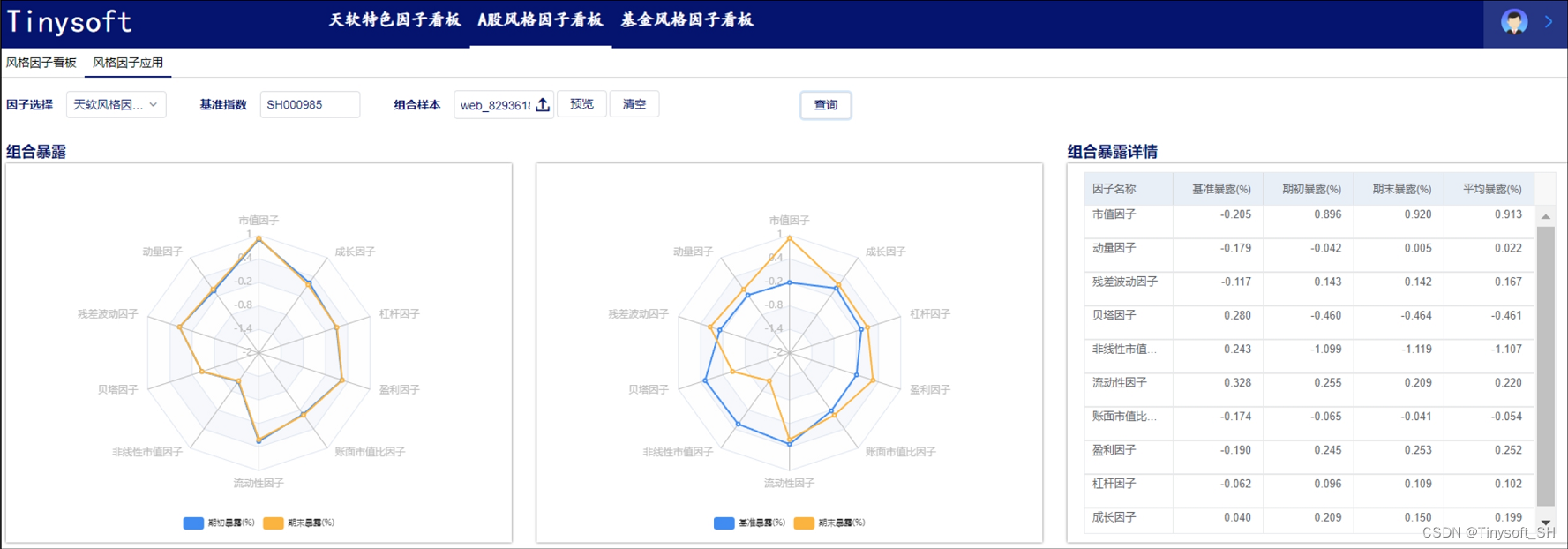Image resolution: width=1568 pixels, height=549 pixels.
Task: Select the 风格因子应用 sub-tab
Action: (x=128, y=63)
